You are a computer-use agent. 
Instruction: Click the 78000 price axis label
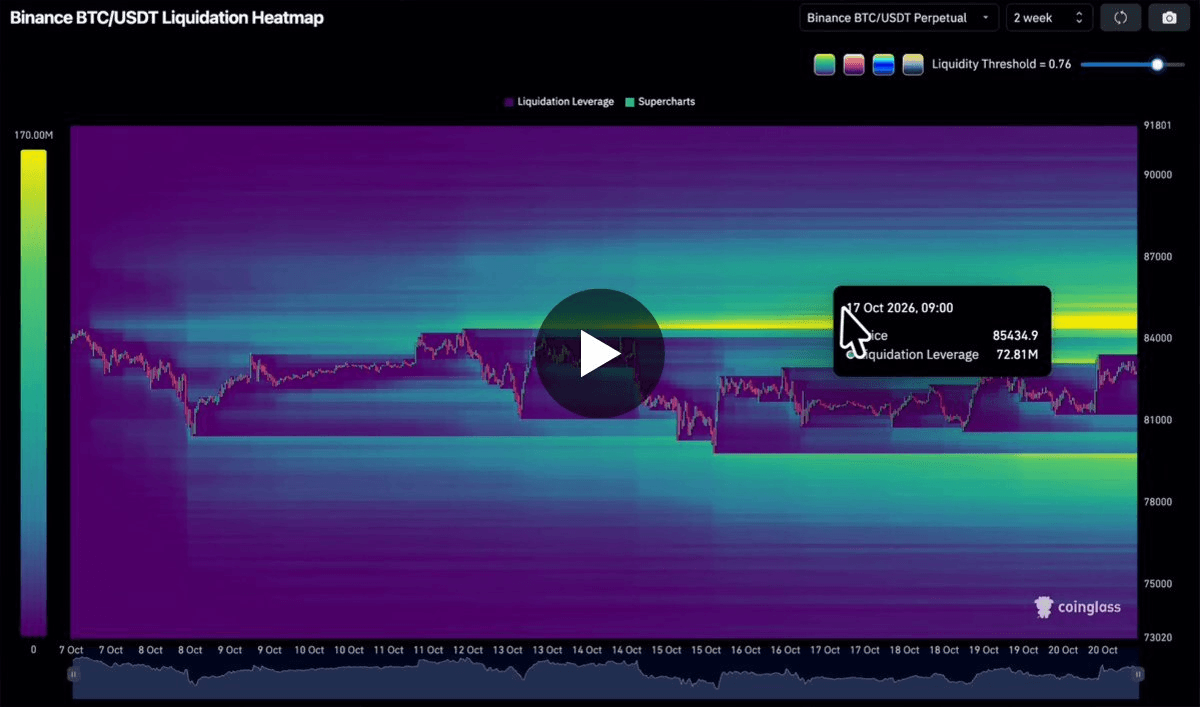(x=1158, y=502)
